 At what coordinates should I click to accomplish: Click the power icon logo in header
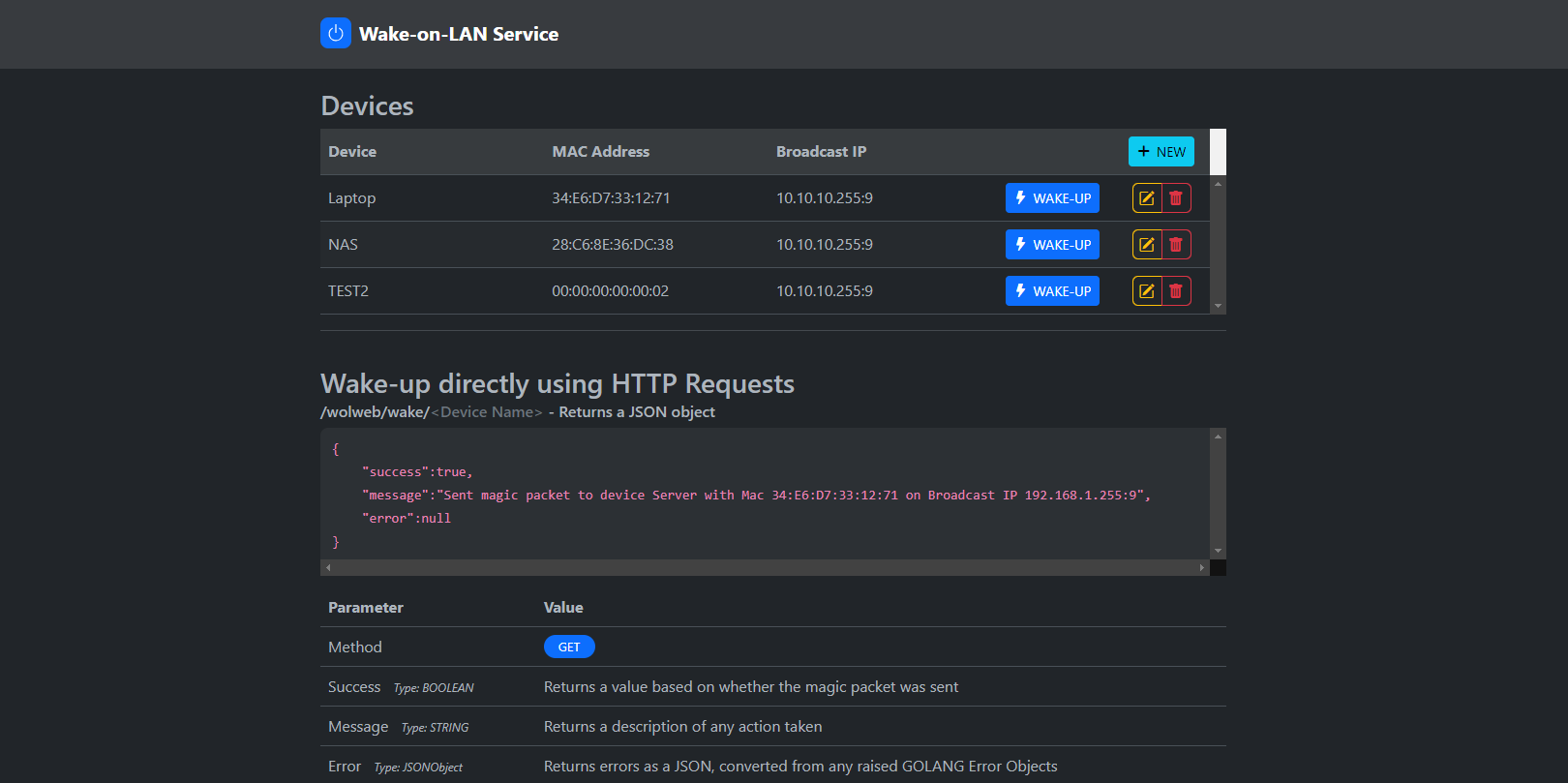(336, 33)
